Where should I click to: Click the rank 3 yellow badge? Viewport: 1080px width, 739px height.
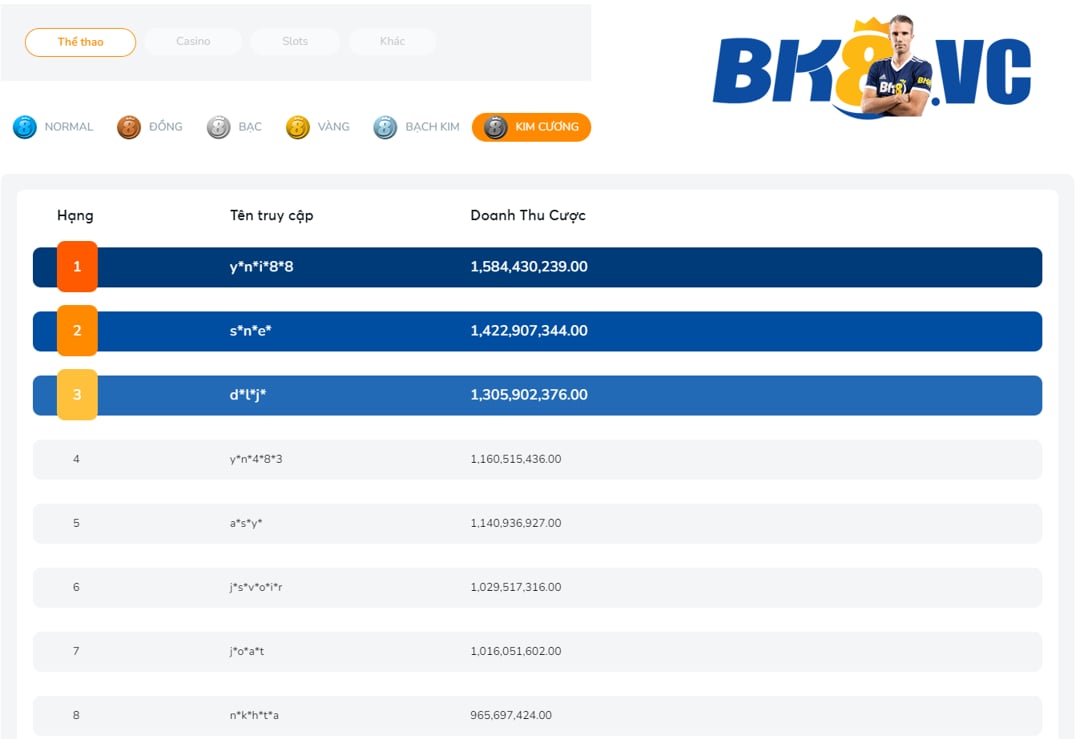coord(77,395)
